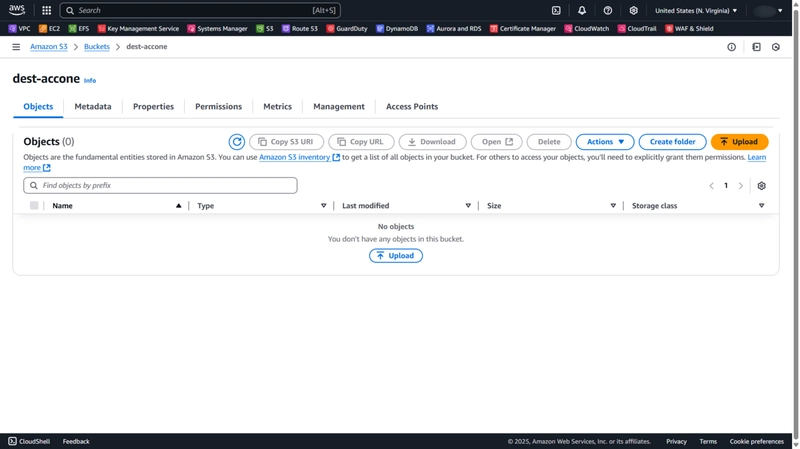Viewport: 800px width, 449px height.
Task: Sort by Last modified column arrow
Action: (468, 206)
